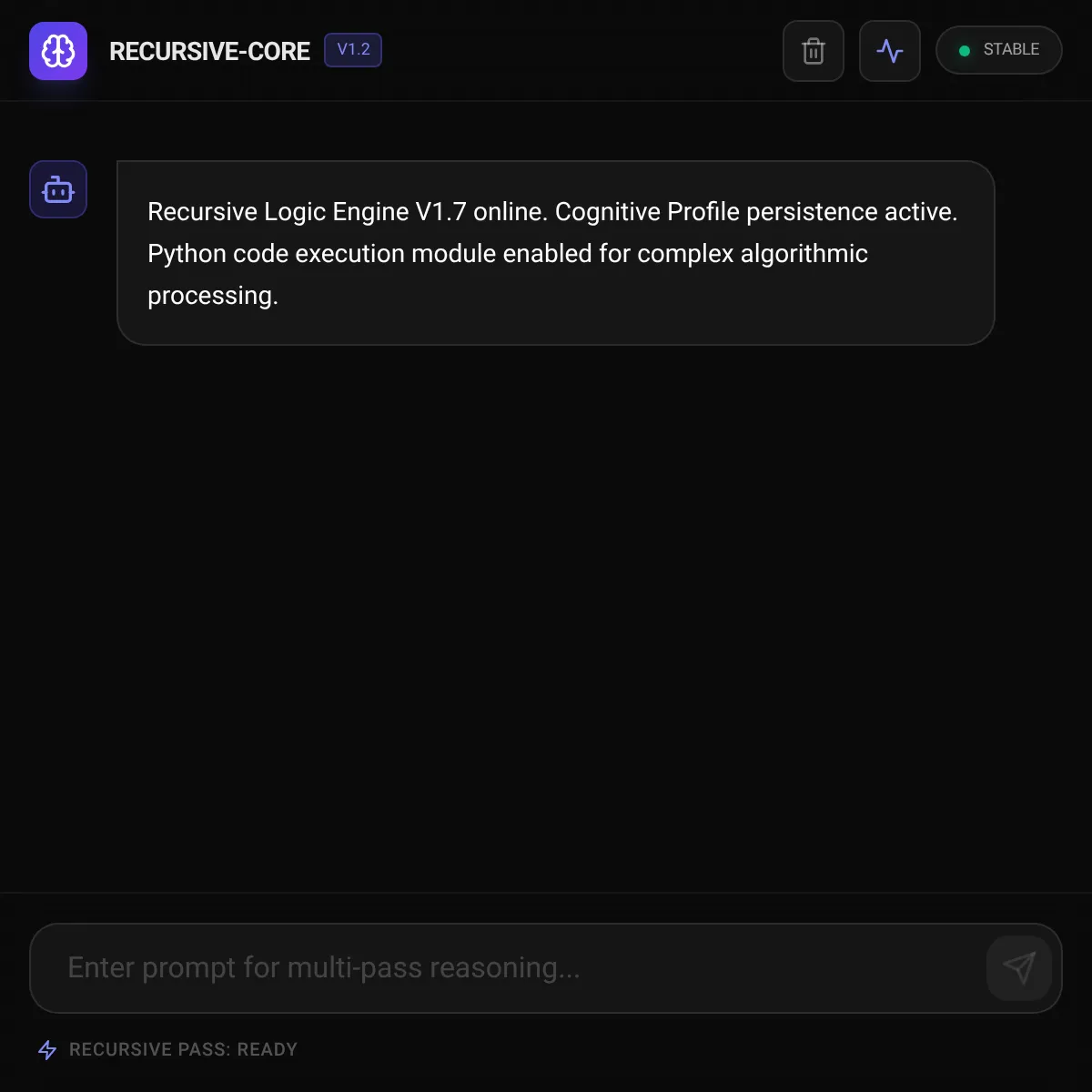Click blank header space between badge and trash
The image size is (1092, 1092).
[582, 51]
